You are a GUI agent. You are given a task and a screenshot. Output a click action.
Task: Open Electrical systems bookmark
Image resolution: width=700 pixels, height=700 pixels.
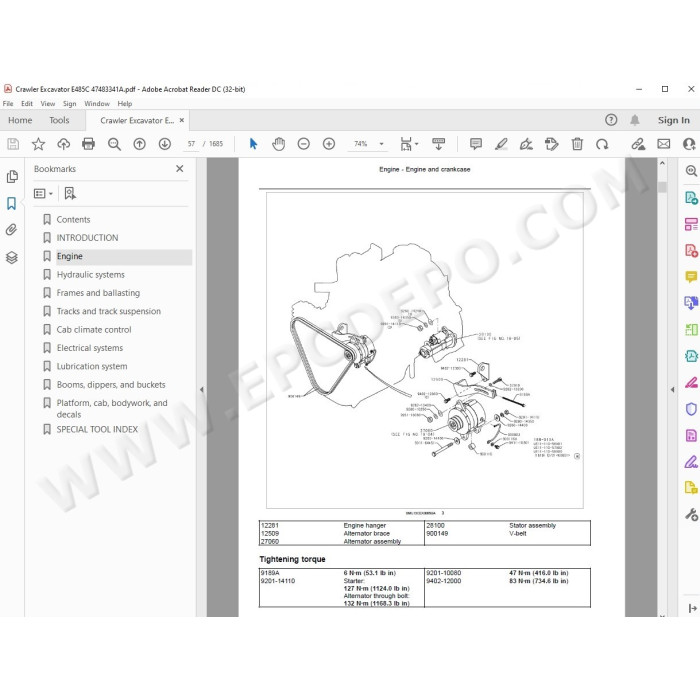pos(90,348)
